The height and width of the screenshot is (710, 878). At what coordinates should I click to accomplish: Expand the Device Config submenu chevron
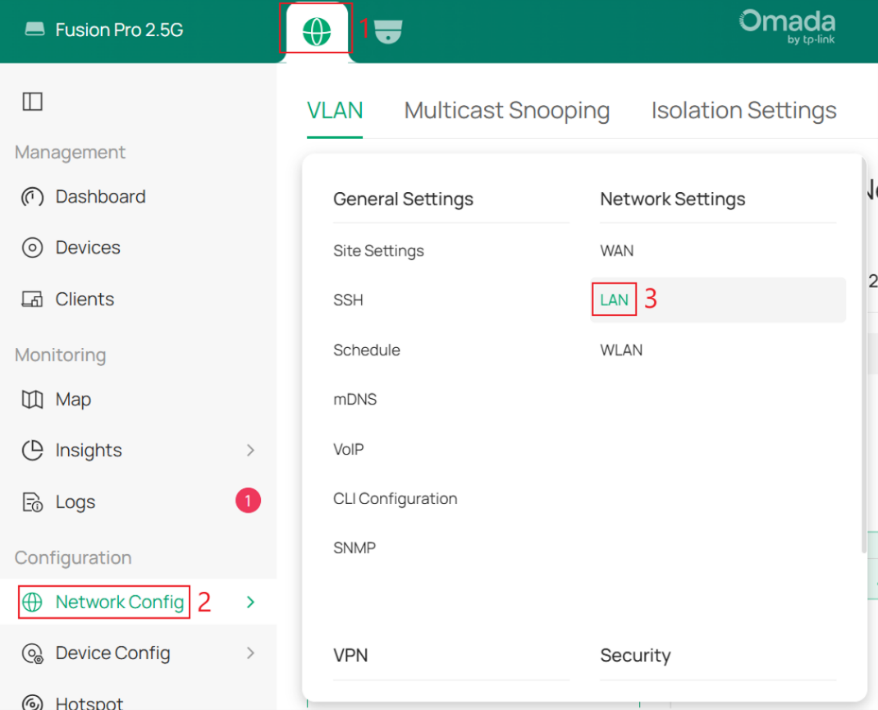pos(250,653)
